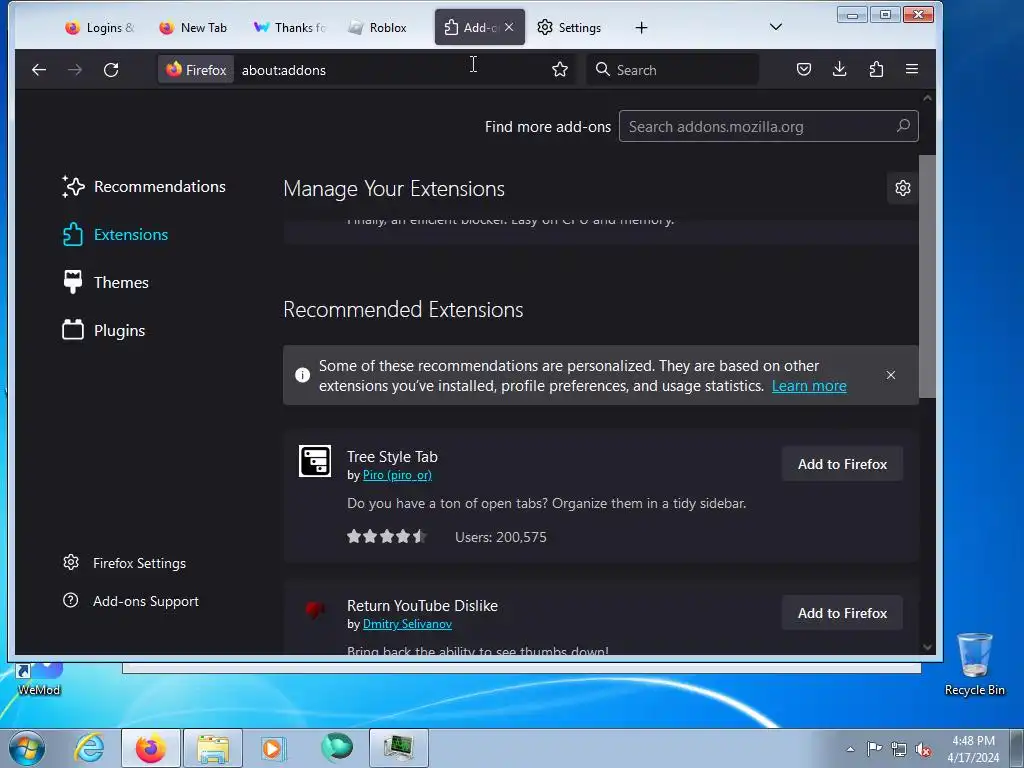The height and width of the screenshot is (768, 1024).
Task: Click the toolbar Search box
Action: click(x=673, y=70)
